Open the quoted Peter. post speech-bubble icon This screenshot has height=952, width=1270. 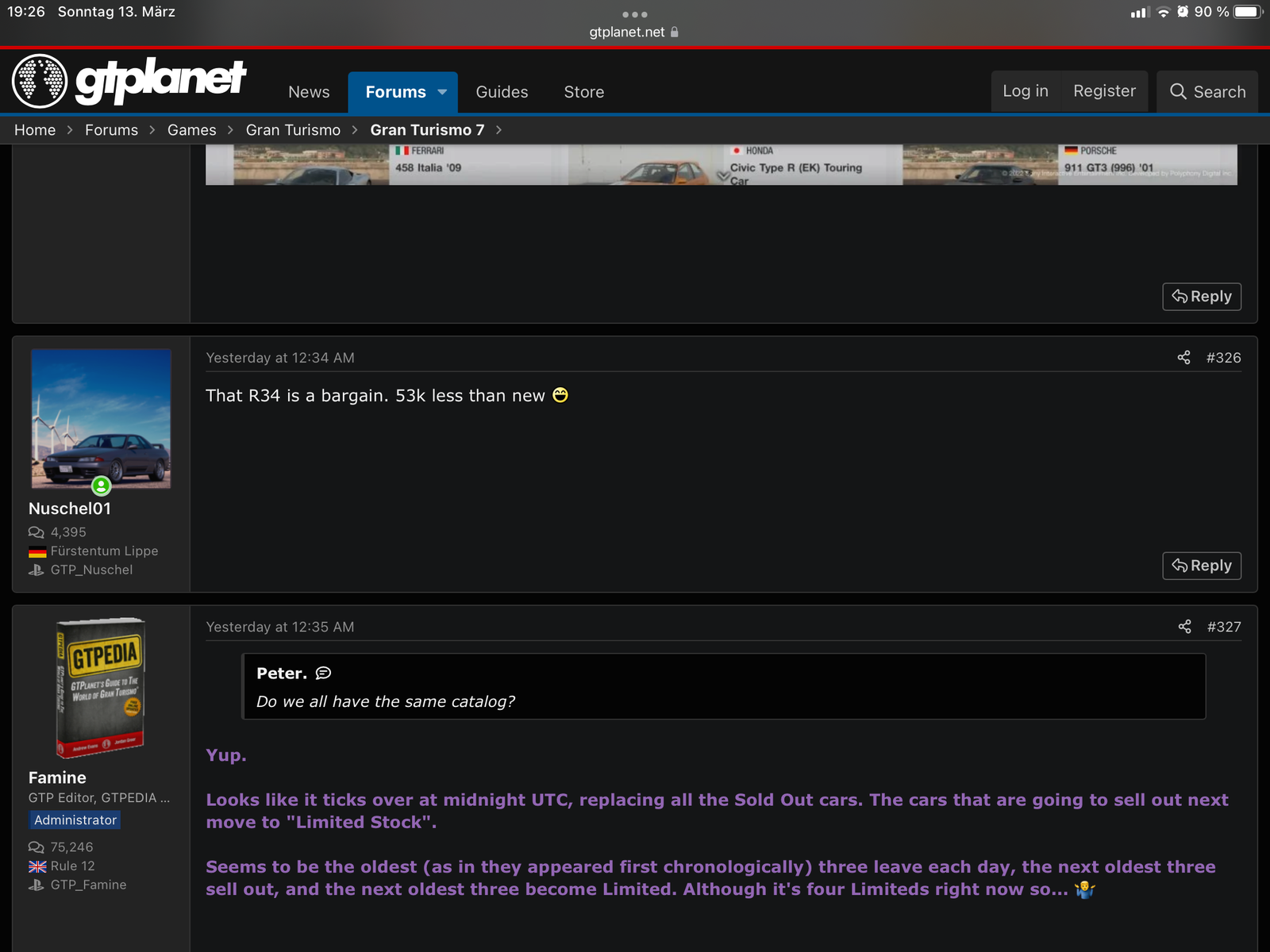[323, 674]
